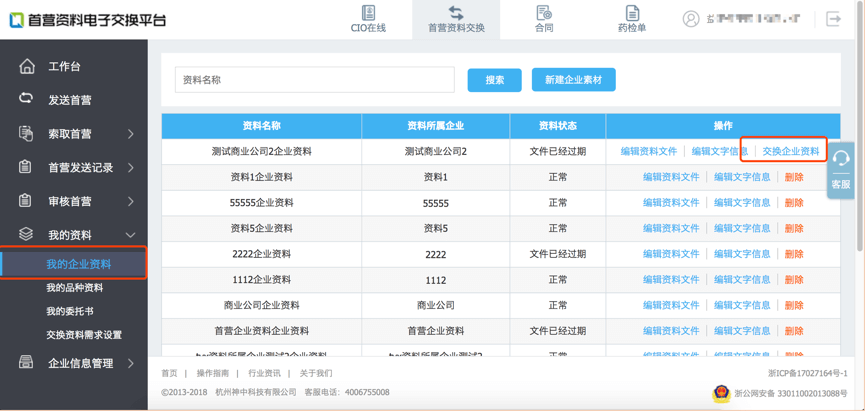Click 我的资料 layers icon
This screenshot has width=865, height=411.
26,234
